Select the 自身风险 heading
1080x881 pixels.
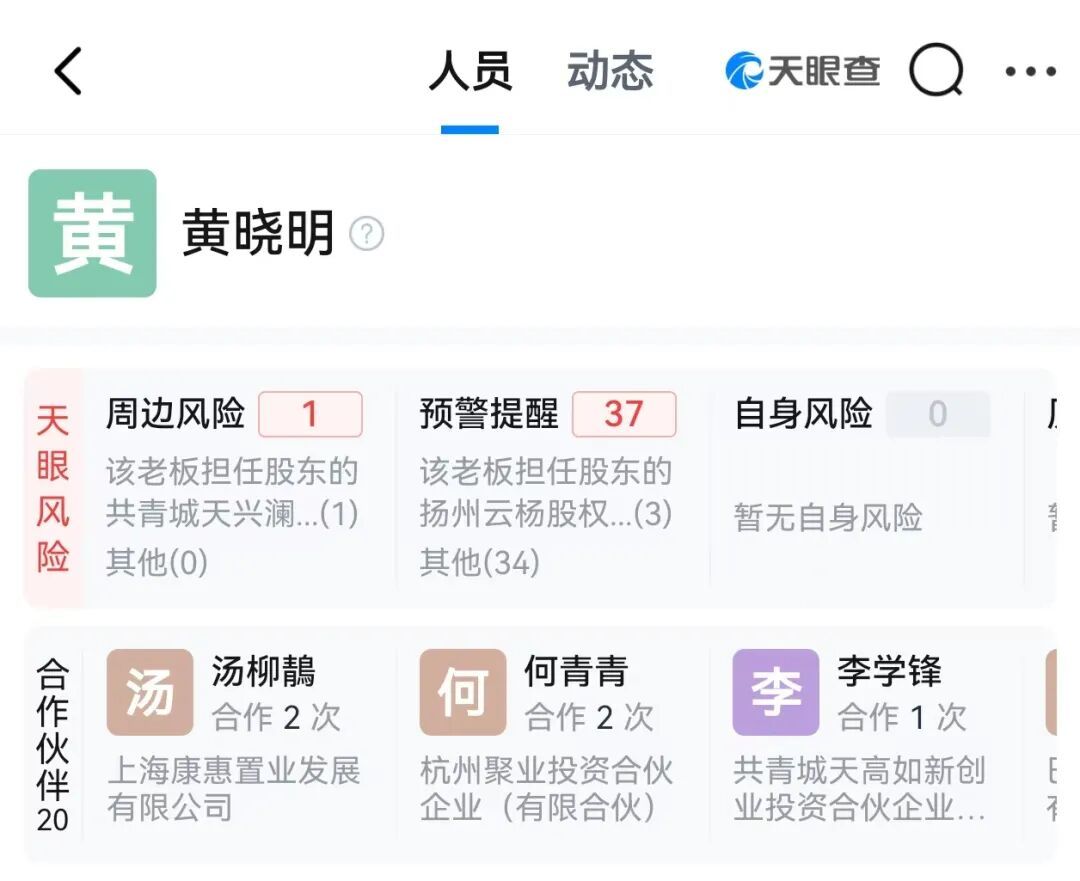click(803, 414)
